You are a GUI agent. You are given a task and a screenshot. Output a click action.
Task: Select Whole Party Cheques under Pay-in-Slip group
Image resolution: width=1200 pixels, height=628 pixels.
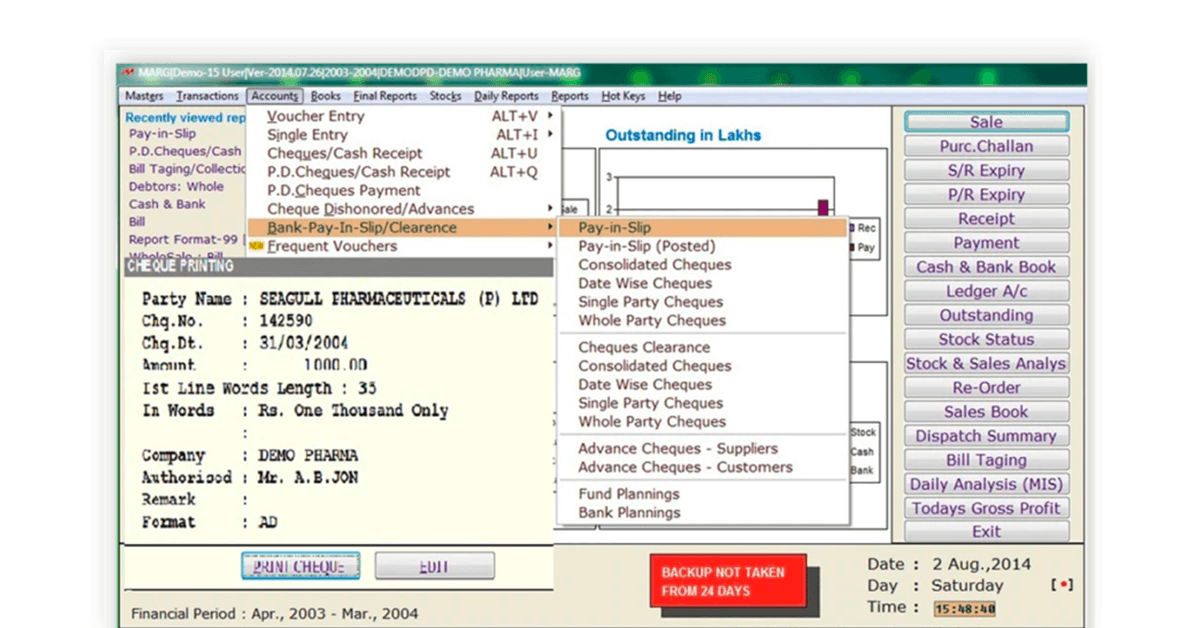(x=703, y=320)
